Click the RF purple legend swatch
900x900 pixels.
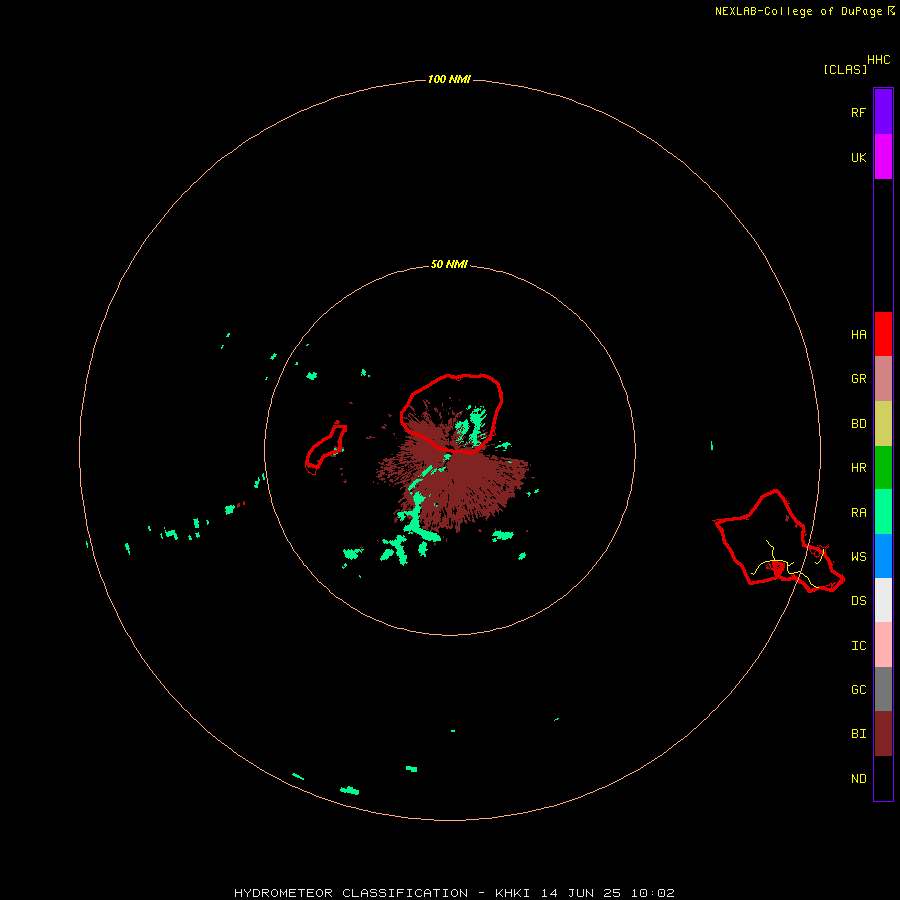click(x=883, y=112)
